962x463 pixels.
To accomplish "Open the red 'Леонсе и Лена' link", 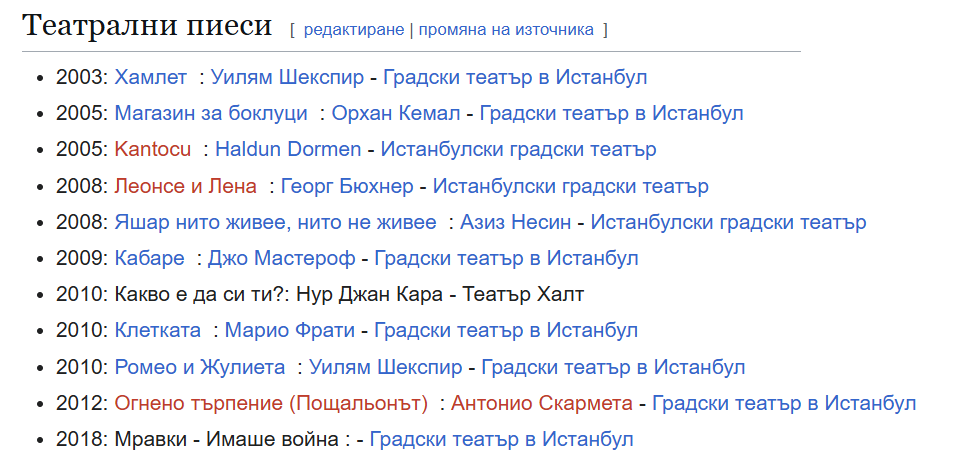I will tap(185, 186).
